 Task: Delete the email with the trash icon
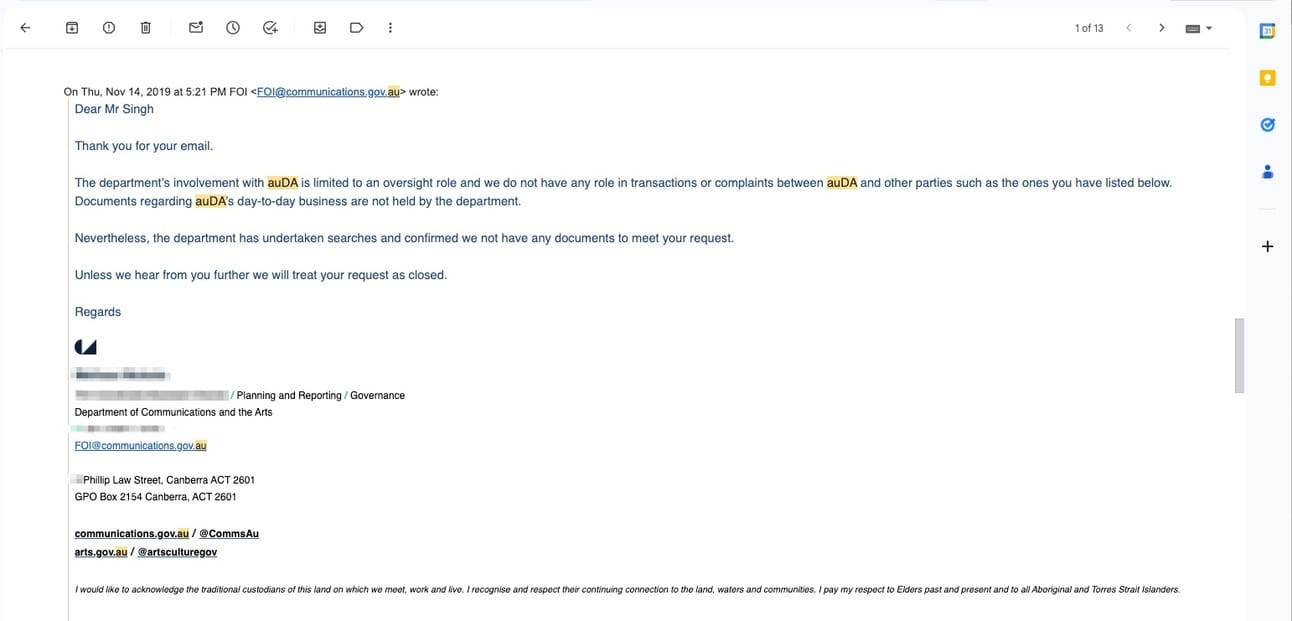click(x=145, y=28)
